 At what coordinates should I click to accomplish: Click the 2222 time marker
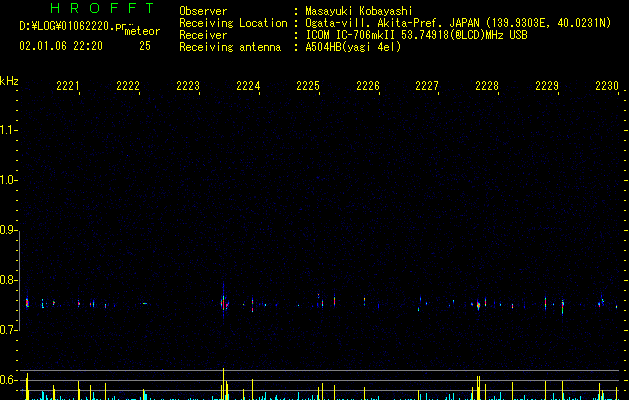point(128,86)
